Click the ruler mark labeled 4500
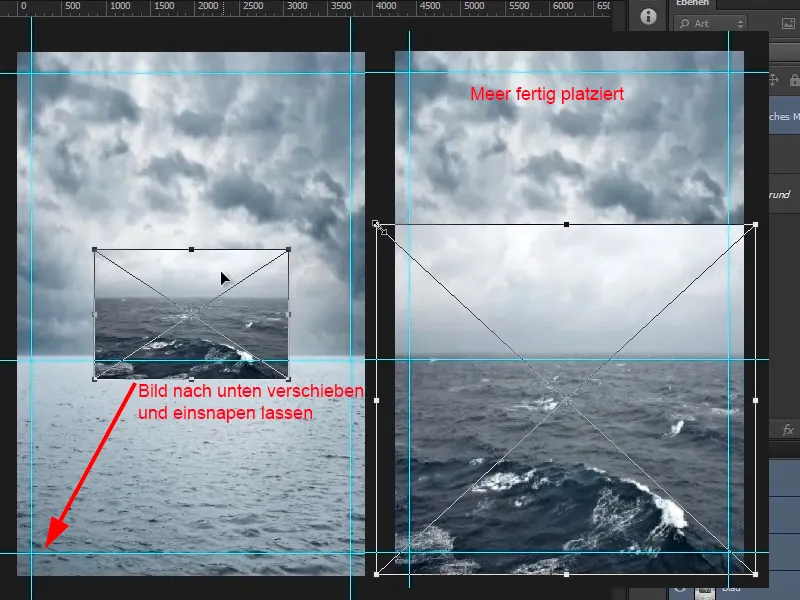800x600 pixels. coord(430,6)
